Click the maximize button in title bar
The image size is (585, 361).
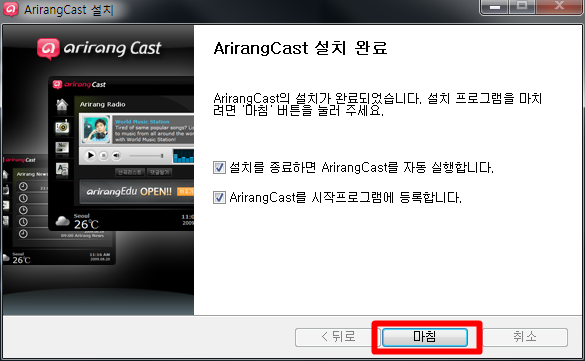tap(522, 7)
